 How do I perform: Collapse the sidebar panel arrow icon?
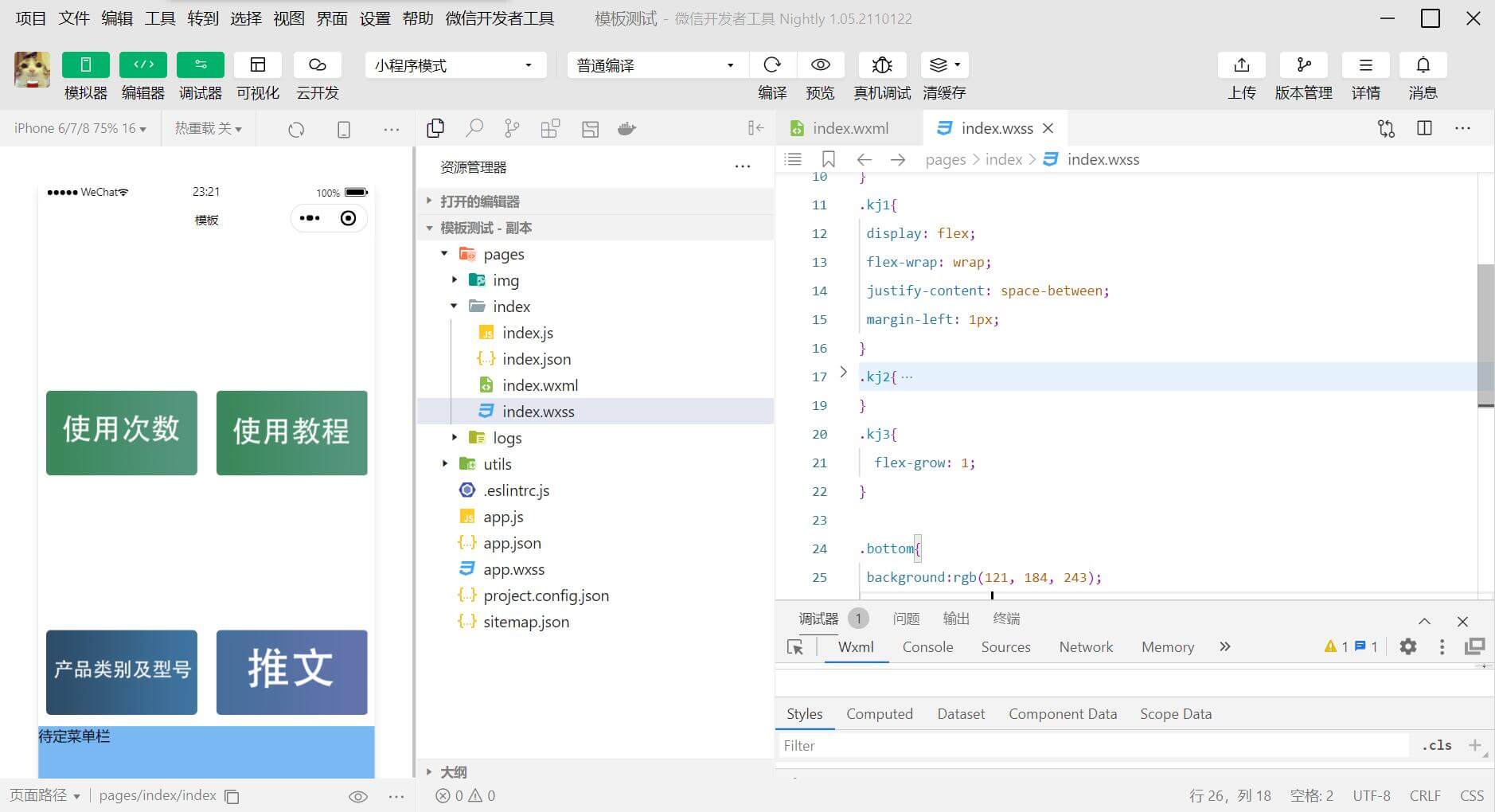pos(755,128)
